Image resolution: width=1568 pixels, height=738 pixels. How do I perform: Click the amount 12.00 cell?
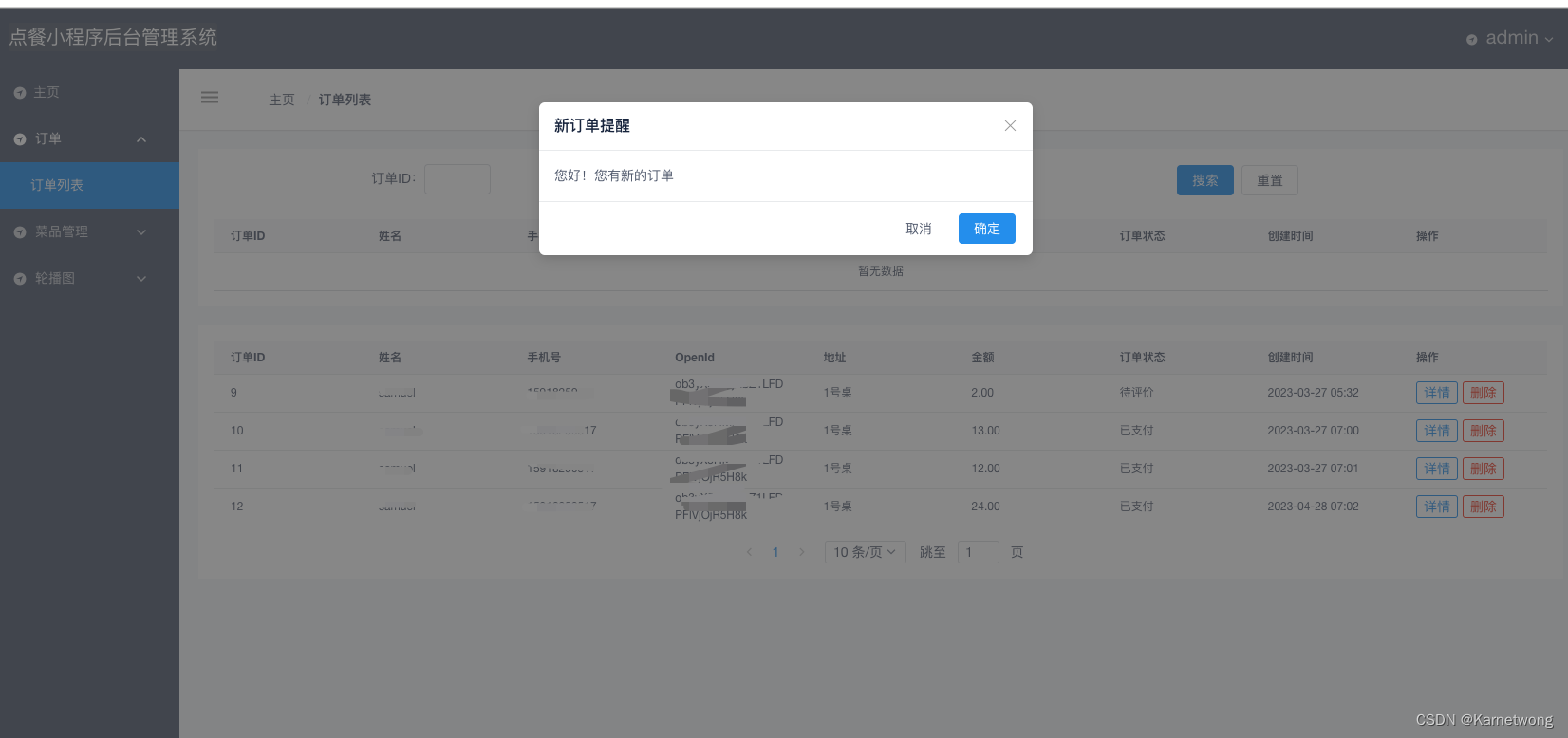(x=985, y=469)
